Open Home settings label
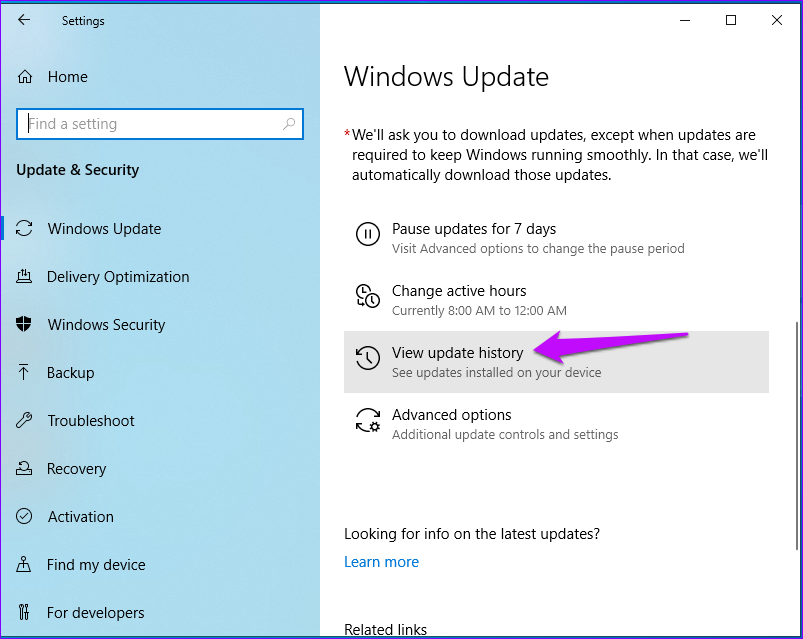This screenshot has height=639, width=803. tap(68, 77)
